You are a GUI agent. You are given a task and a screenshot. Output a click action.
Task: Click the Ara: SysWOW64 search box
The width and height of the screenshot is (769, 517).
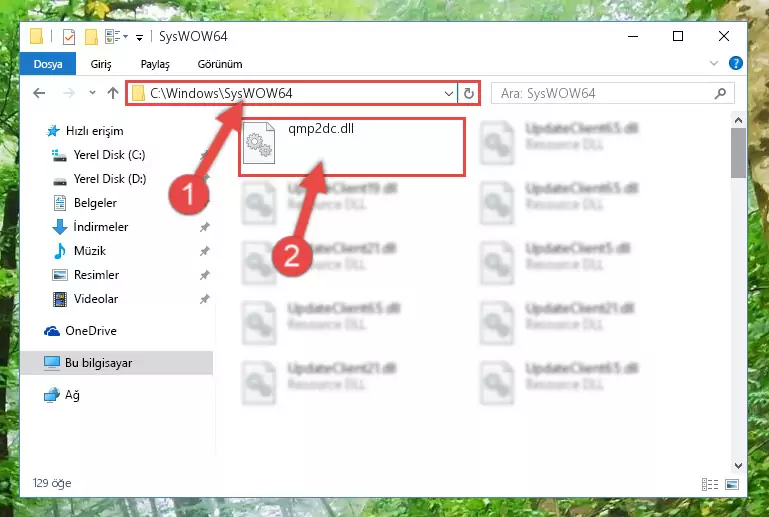(613, 93)
